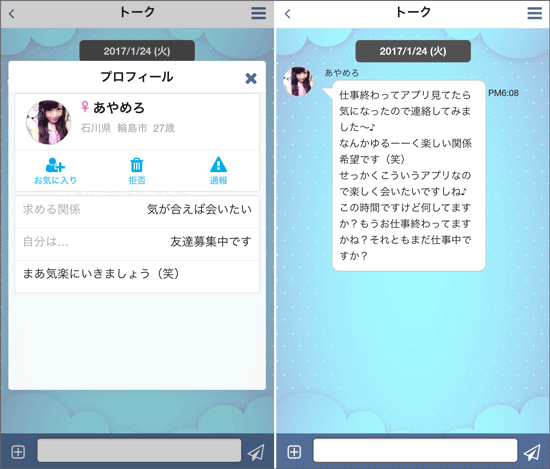The width and height of the screenshot is (550, 469).
Task: Tap the location text 石川県 輪島市 27歳
Action: [x=128, y=128]
